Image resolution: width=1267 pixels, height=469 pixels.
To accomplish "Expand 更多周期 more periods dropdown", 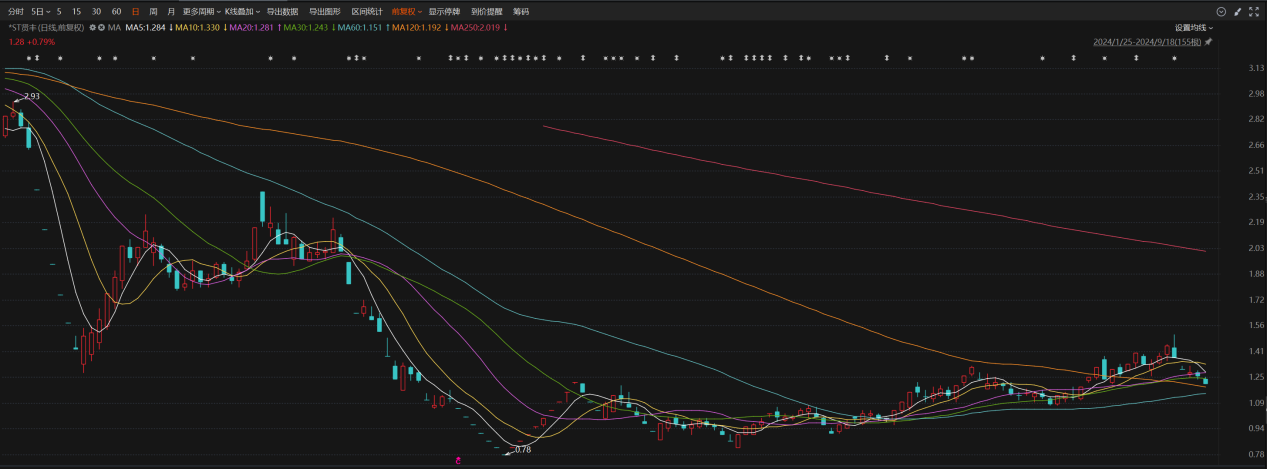I will 202,12.
